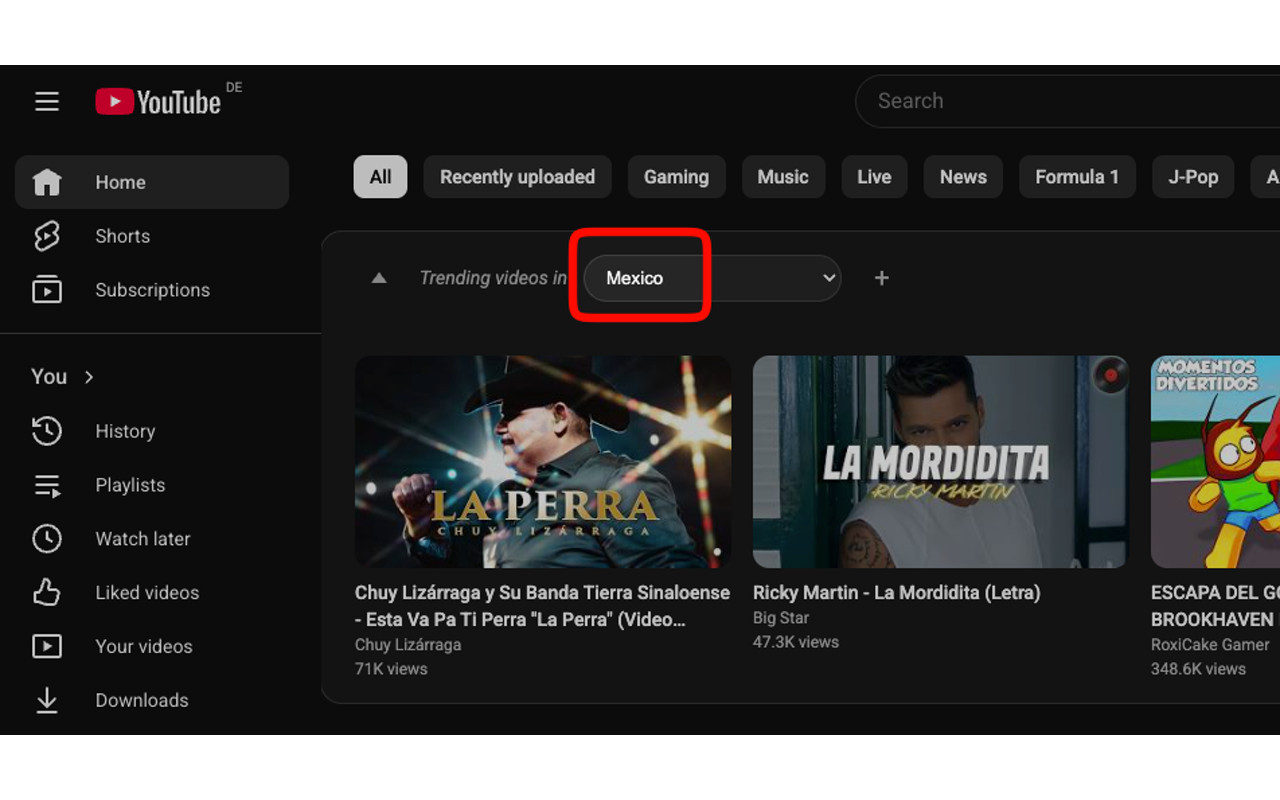Viewport: 1280px width, 800px height.
Task: Select the J-Pop filter chip
Action: coord(1193,177)
